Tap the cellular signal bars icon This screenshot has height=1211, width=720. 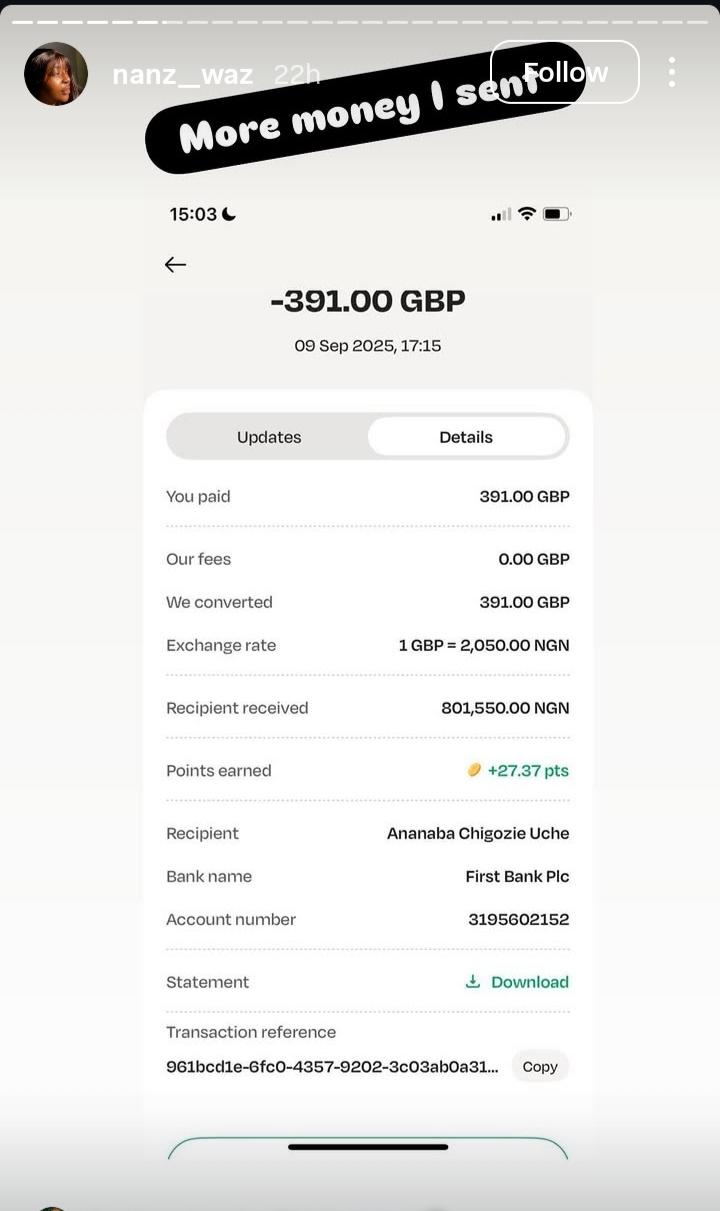[x=501, y=214]
